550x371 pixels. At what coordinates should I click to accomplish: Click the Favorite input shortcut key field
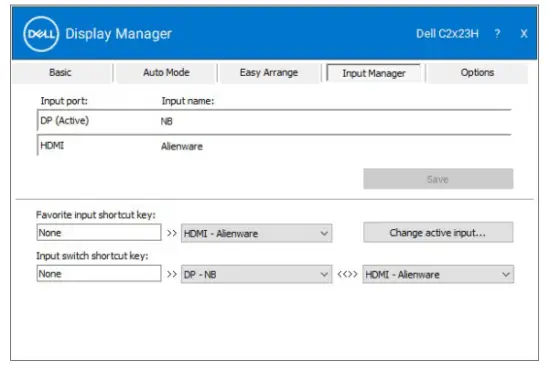99,233
